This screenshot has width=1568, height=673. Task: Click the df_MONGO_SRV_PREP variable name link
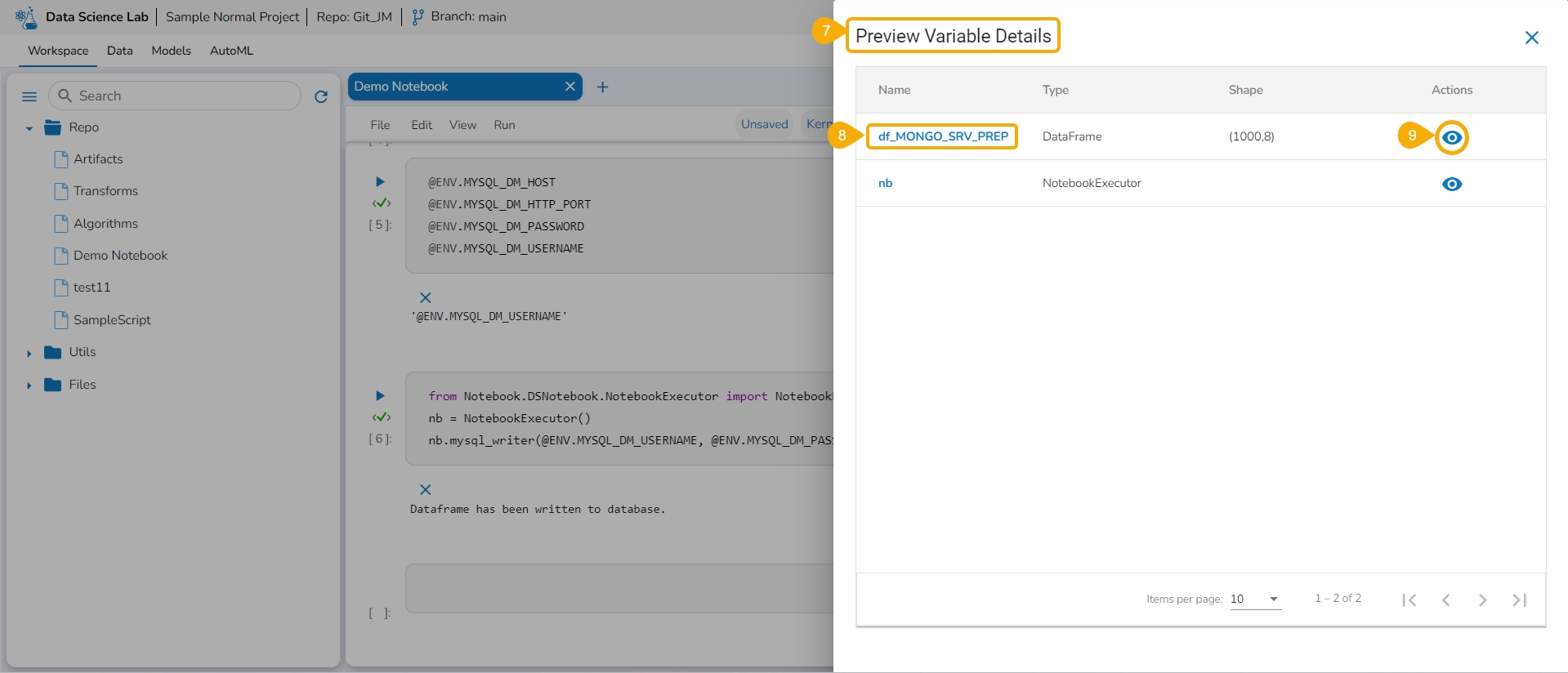(x=942, y=136)
